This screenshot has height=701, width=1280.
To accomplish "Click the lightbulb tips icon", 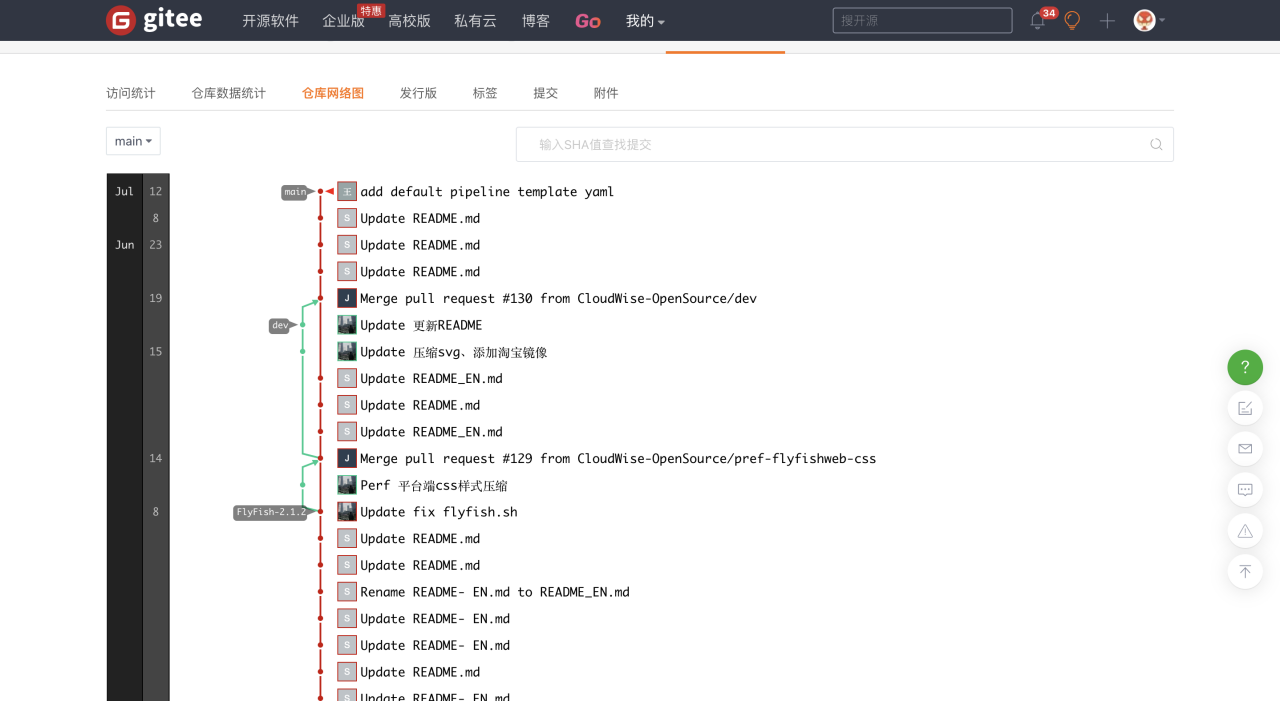I will 1072,21.
